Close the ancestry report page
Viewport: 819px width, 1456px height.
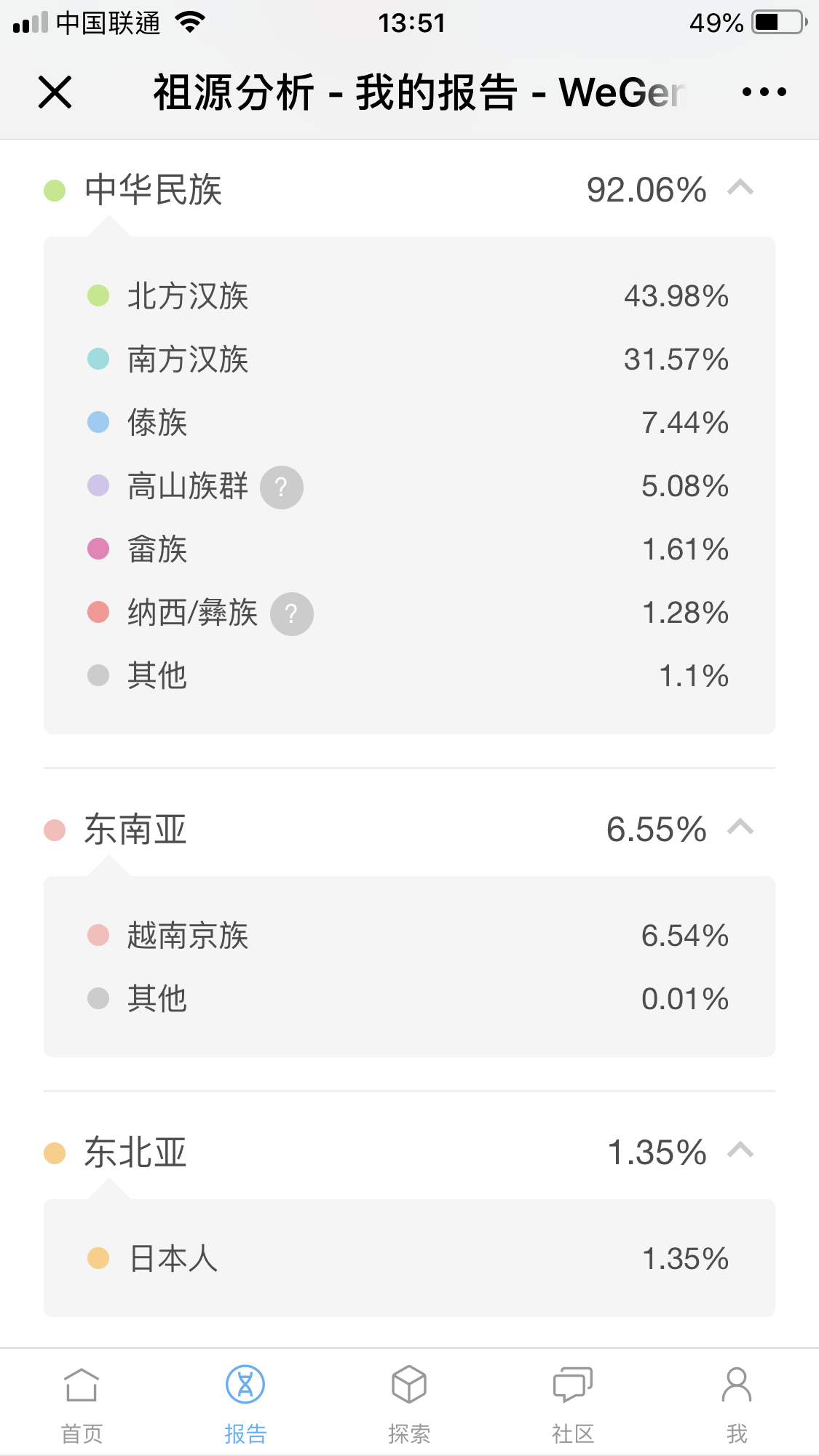point(55,92)
